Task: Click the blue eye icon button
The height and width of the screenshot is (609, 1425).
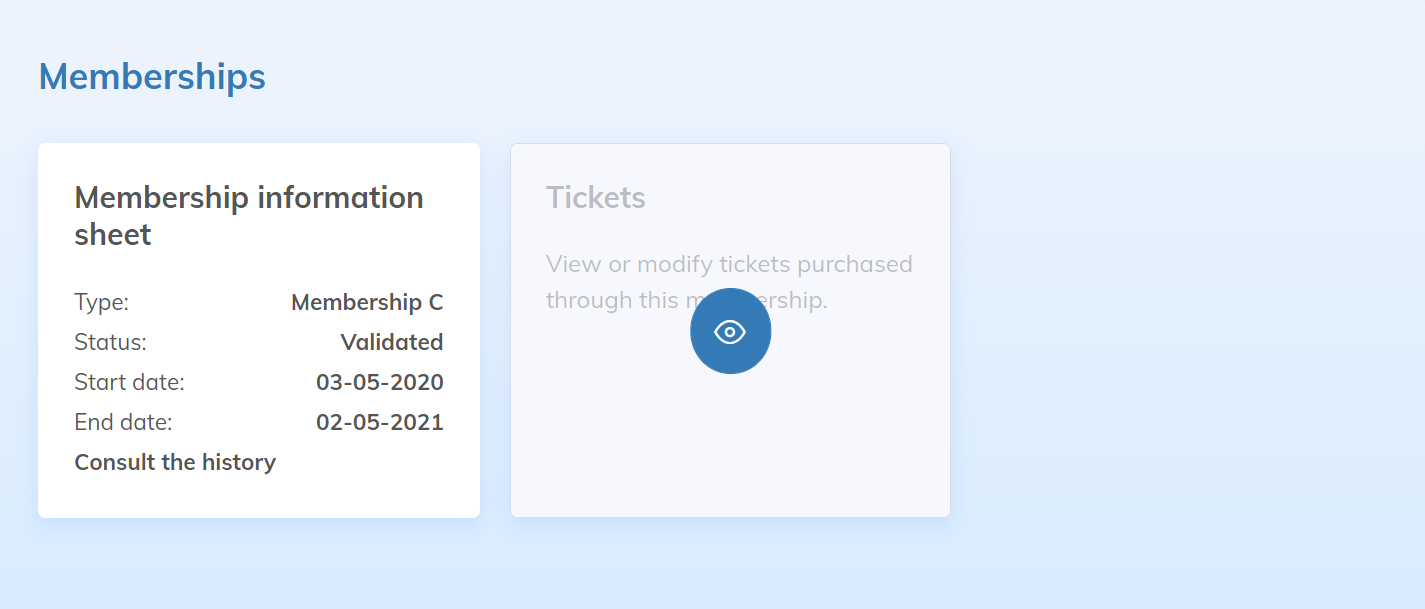Action: tap(730, 331)
